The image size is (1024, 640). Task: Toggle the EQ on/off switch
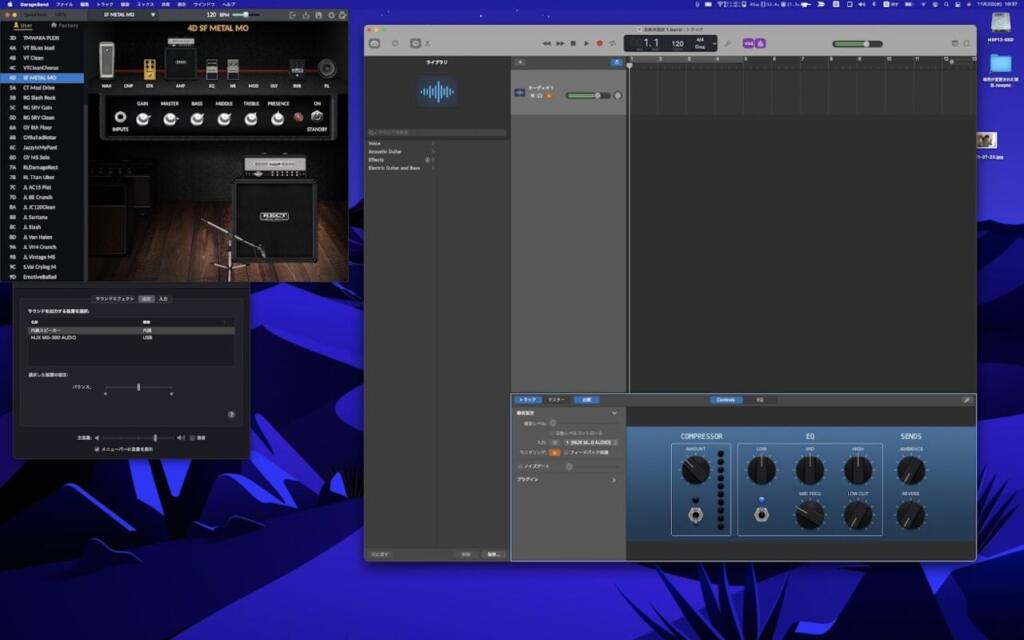click(761, 515)
